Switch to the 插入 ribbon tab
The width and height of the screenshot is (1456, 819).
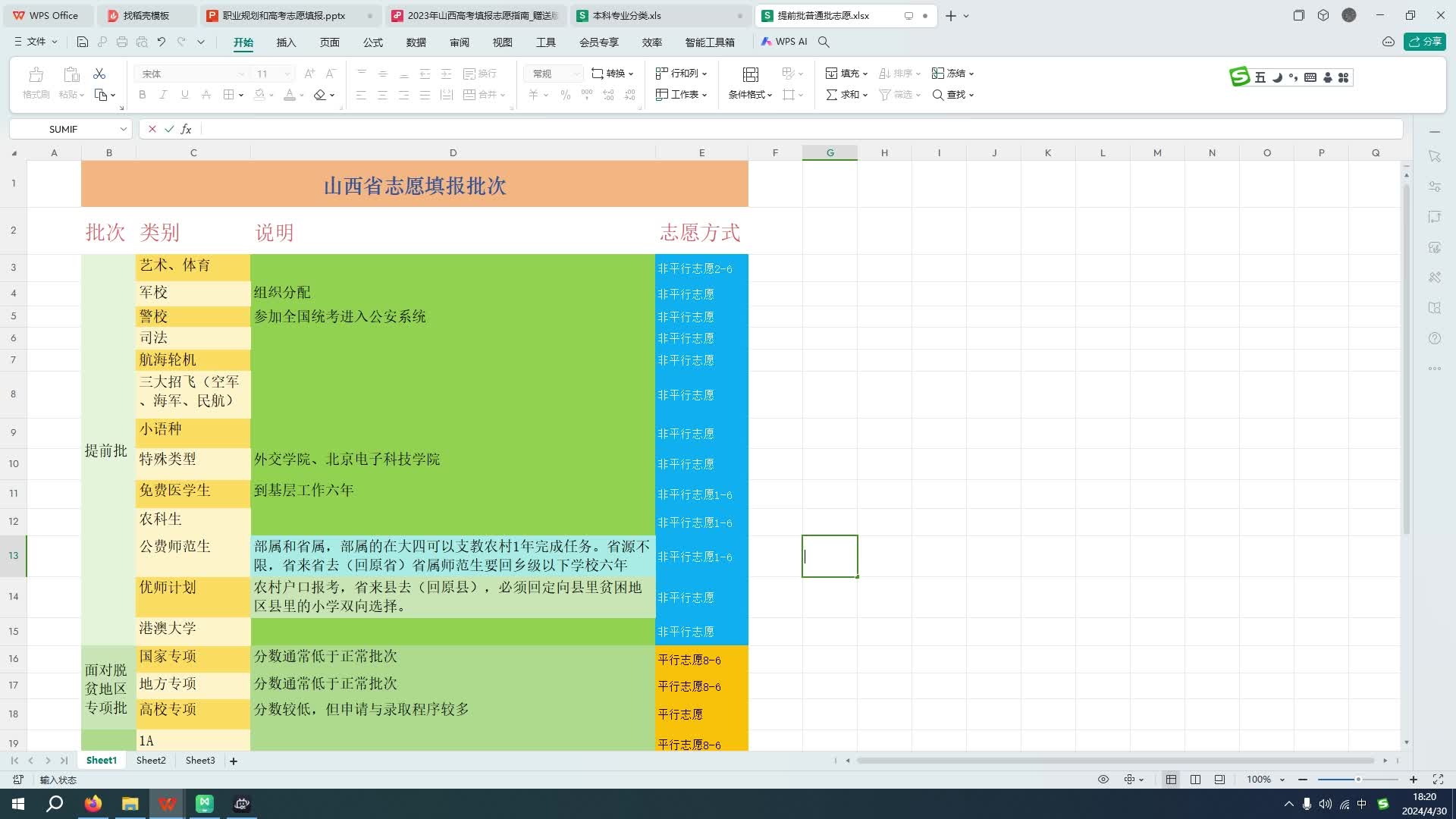(286, 42)
